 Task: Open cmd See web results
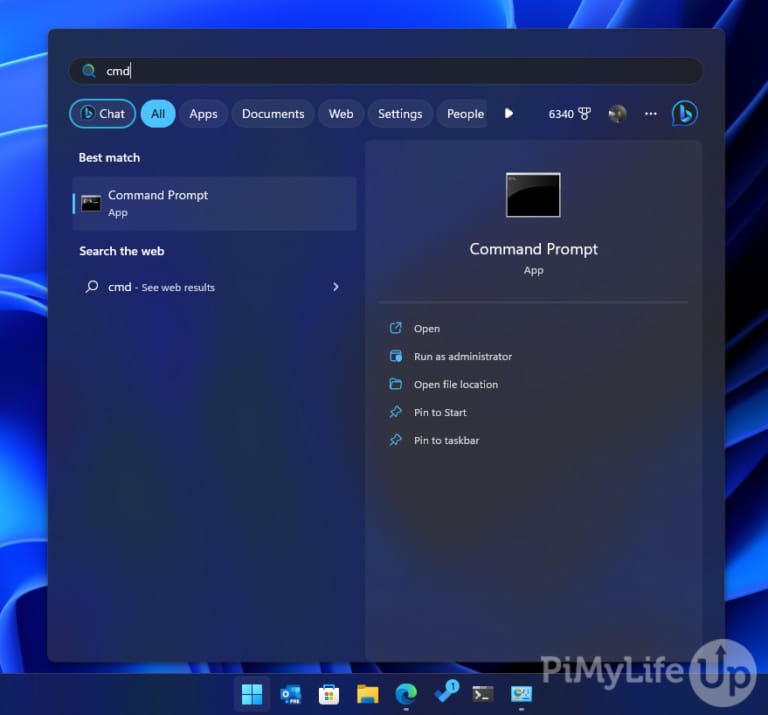215,287
